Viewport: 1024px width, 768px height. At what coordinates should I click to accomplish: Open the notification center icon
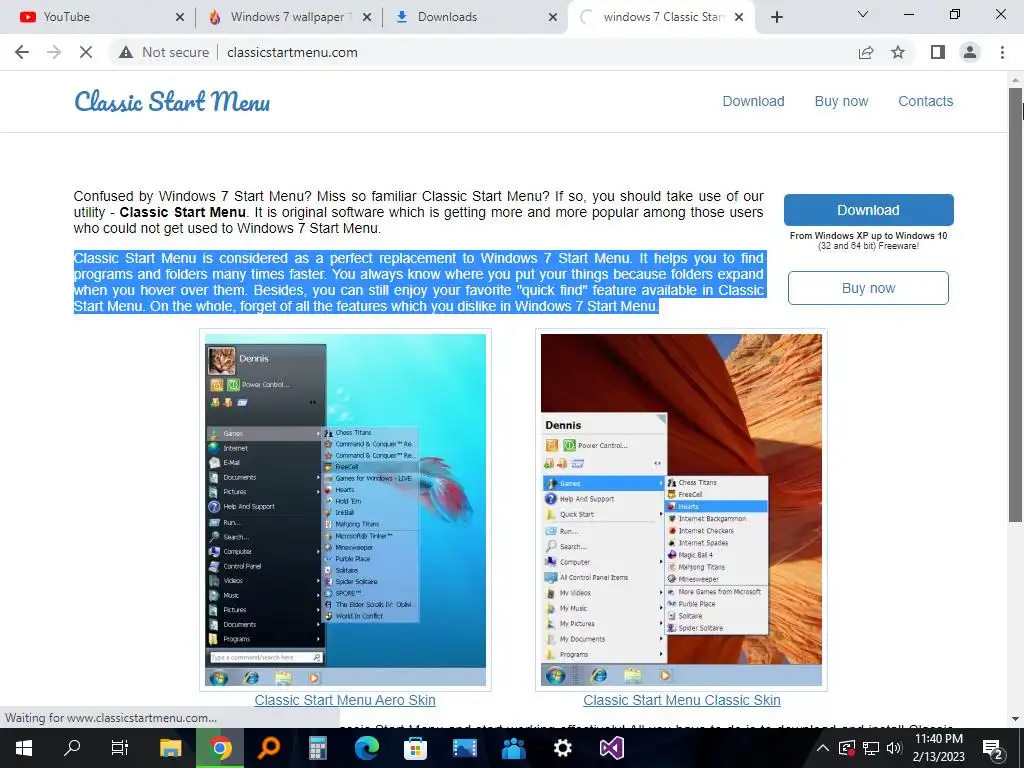tap(993, 748)
